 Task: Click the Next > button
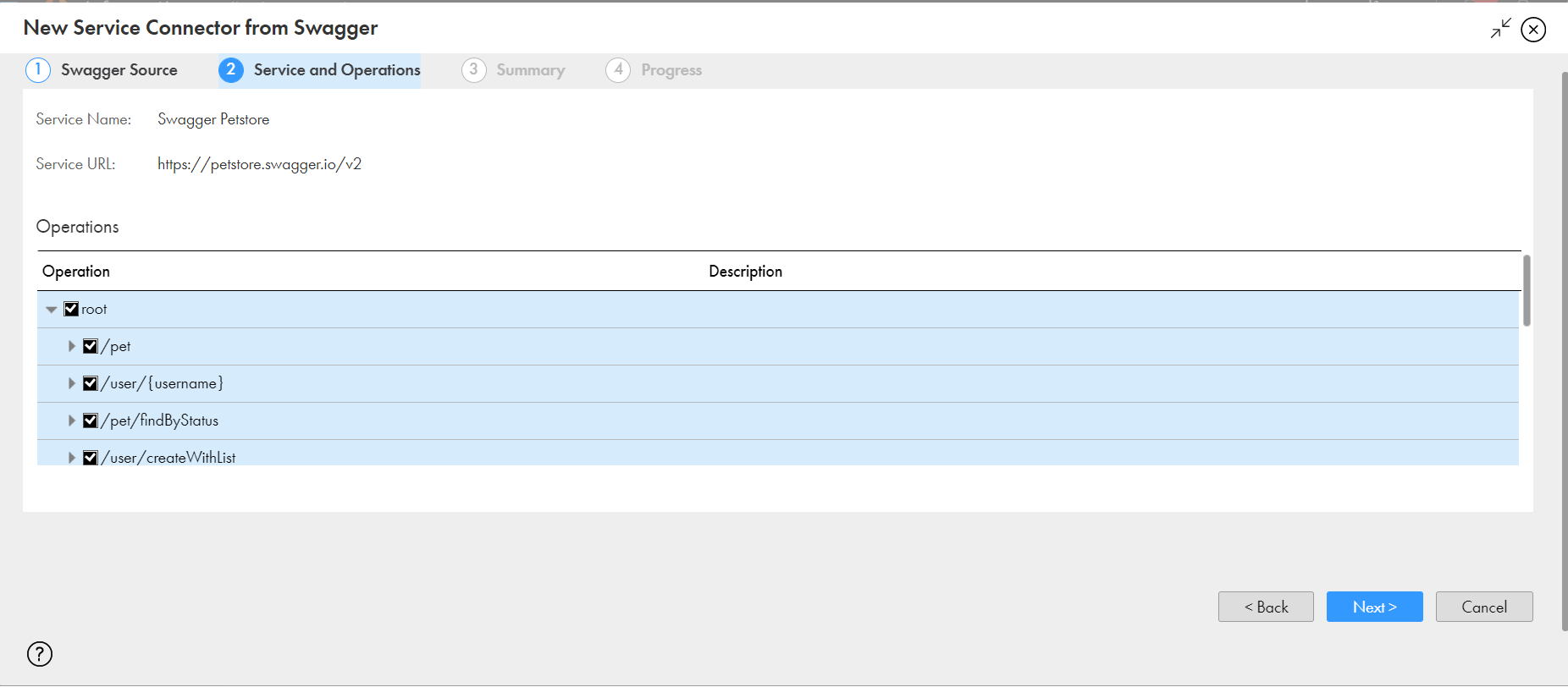coord(1375,607)
